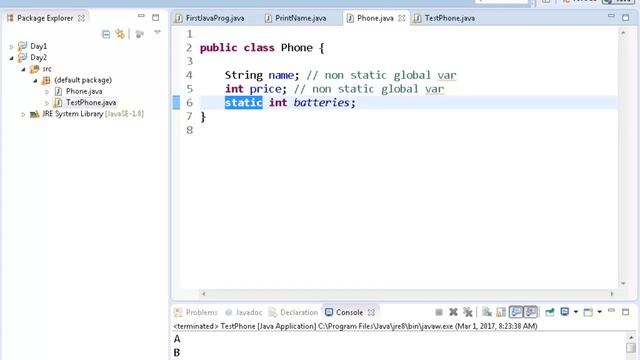This screenshot has height=360, width=640.
Task: Click editor vertical scrollbar down arrow
Action: pos(623,283)
